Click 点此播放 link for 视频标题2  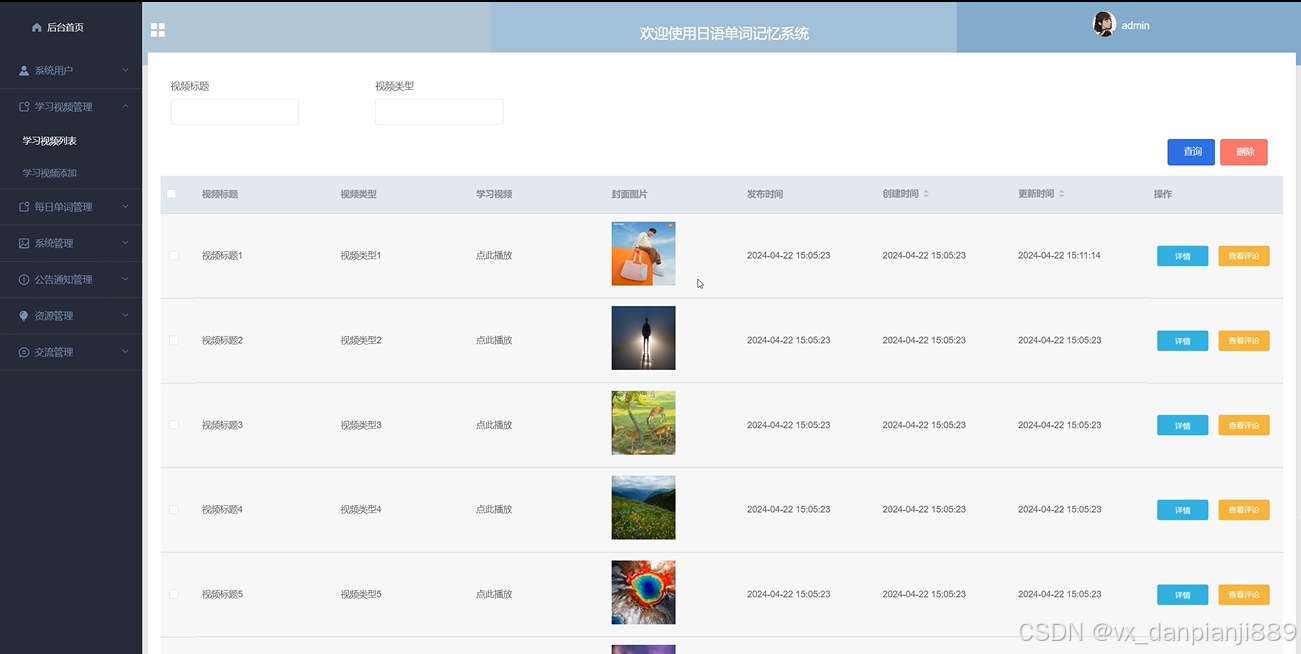pos(494,340)
